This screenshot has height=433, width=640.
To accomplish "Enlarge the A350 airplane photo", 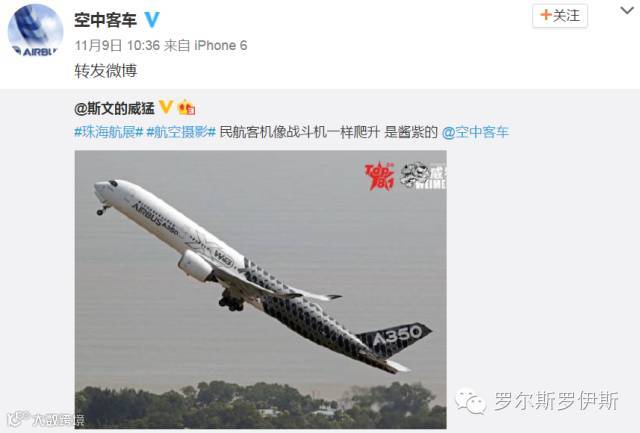I will [x=260, y=289].
